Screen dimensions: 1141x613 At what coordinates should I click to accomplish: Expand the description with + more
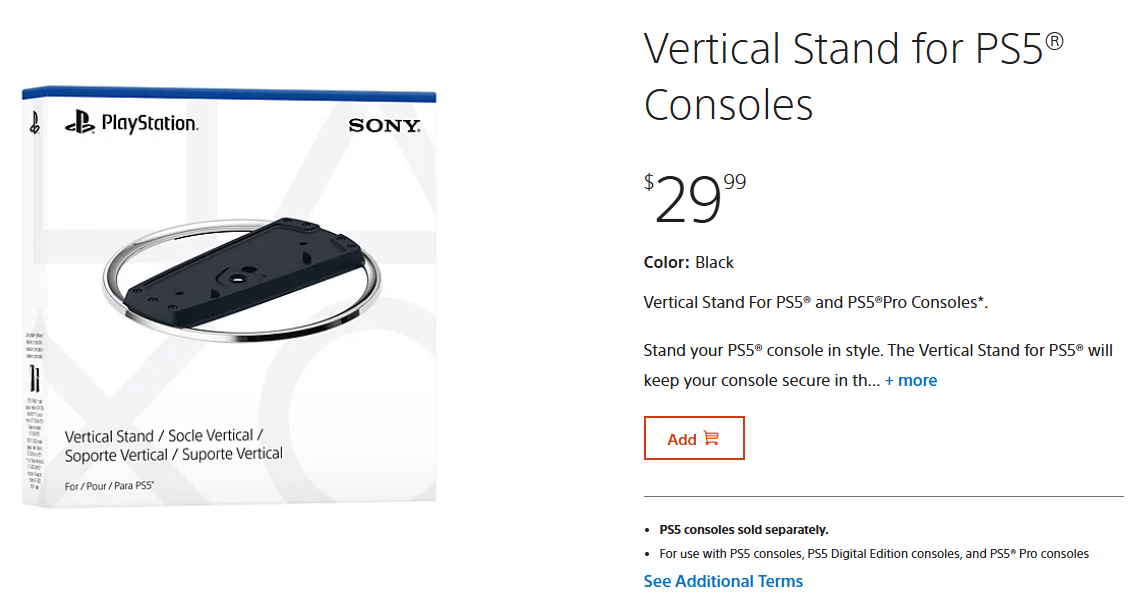910,380
